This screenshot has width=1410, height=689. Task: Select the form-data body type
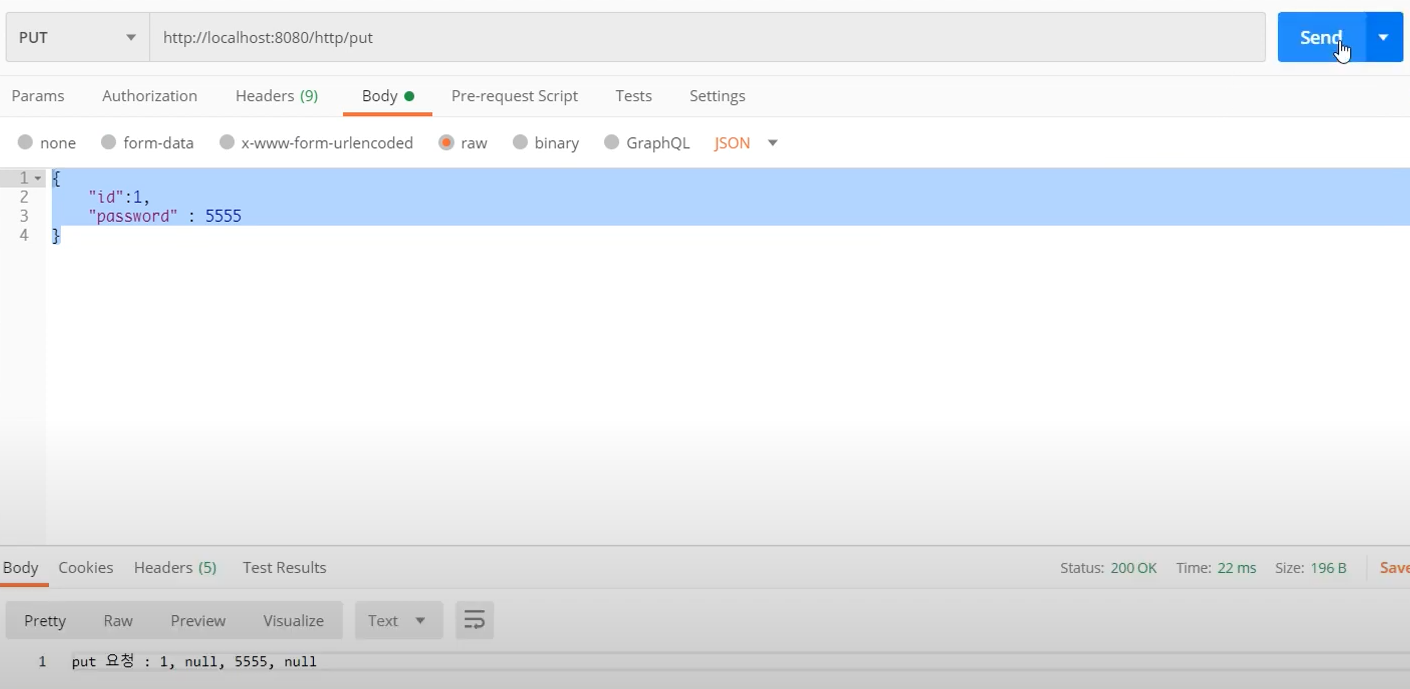tap(147, 143)
